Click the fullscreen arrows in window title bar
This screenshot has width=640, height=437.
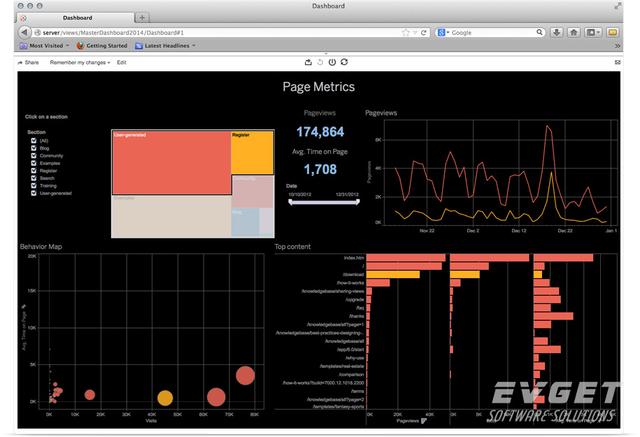[x=618, y=6]
